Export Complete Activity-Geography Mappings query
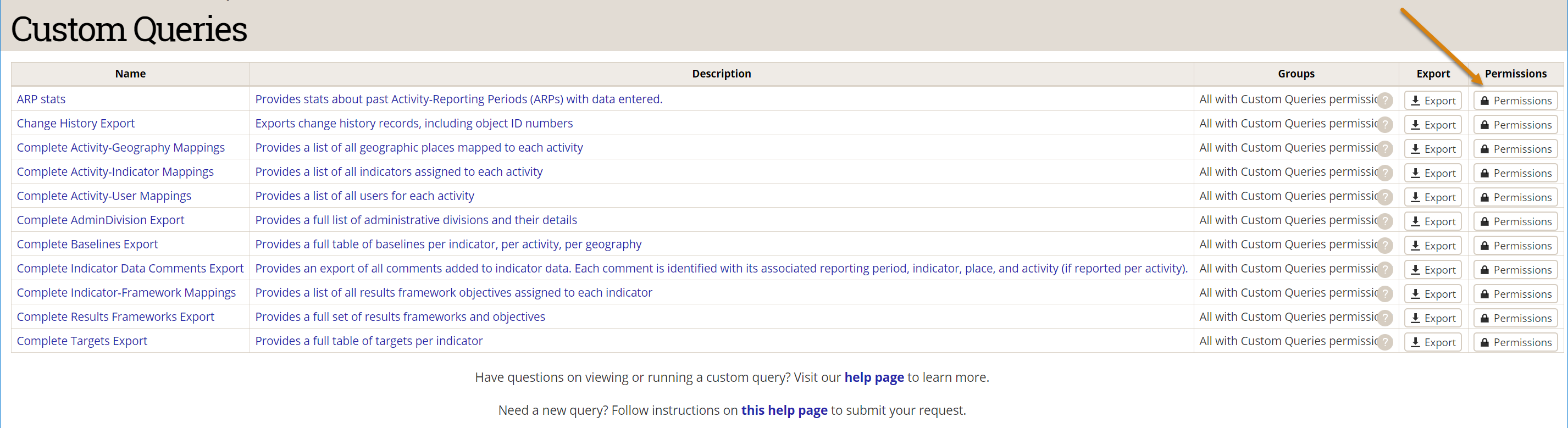The width and height of the screenshot is (1568, 428). pyautogui.click(x=1433, y=149)
